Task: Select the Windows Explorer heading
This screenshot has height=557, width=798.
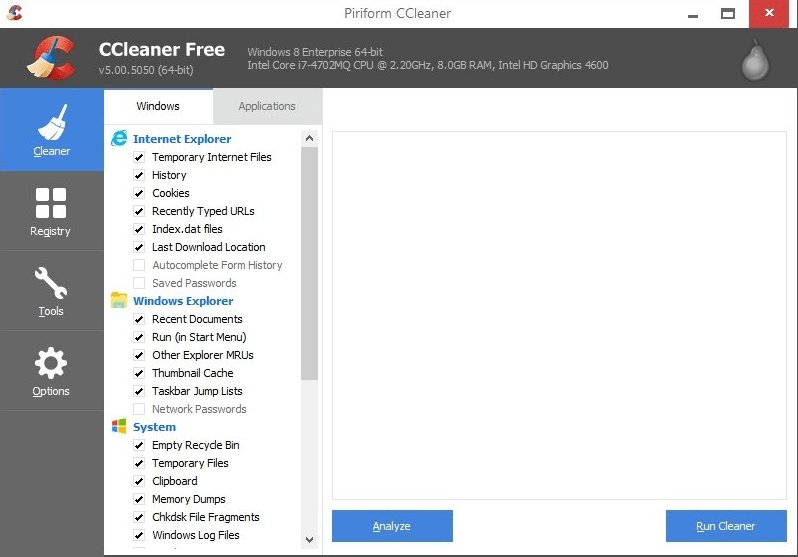Action: pos(183,301)
